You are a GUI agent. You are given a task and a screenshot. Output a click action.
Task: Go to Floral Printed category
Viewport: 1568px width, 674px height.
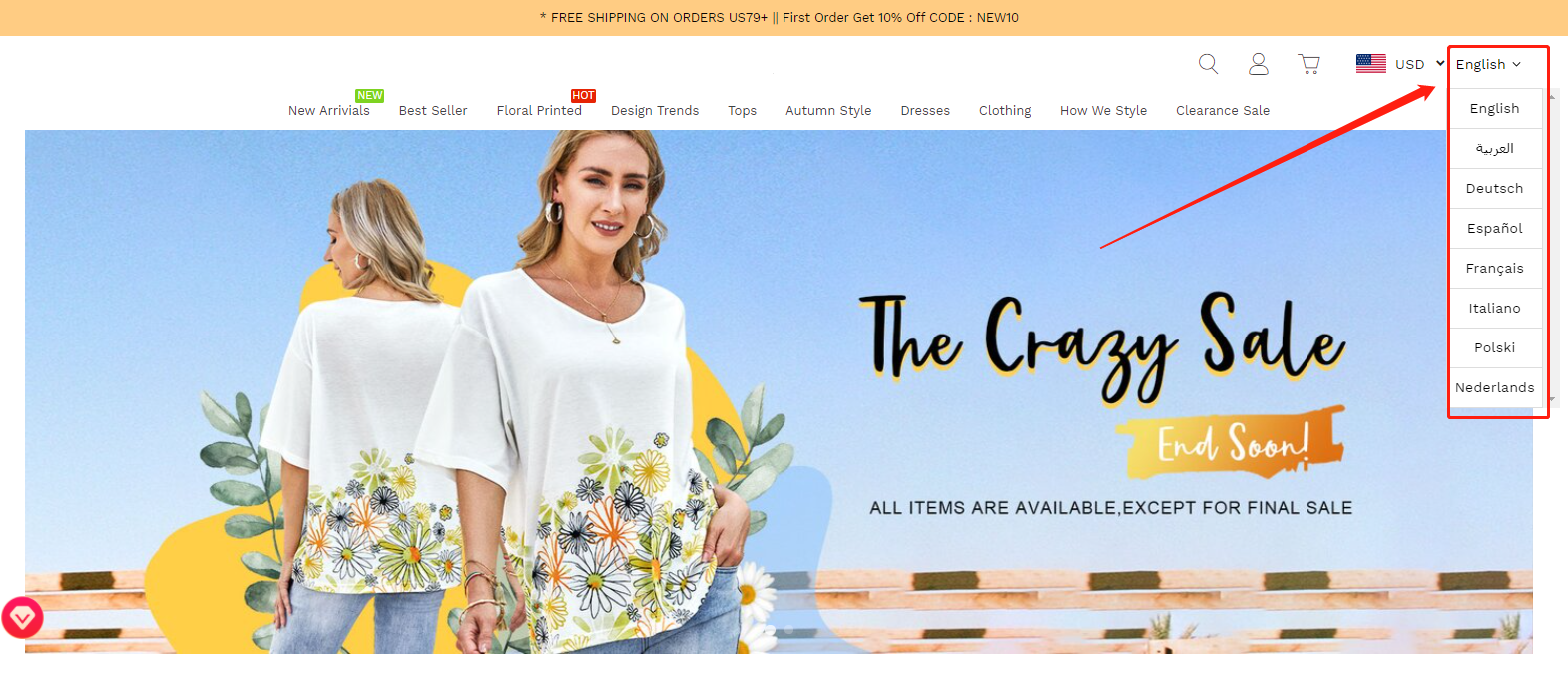(x=539, y=110)
